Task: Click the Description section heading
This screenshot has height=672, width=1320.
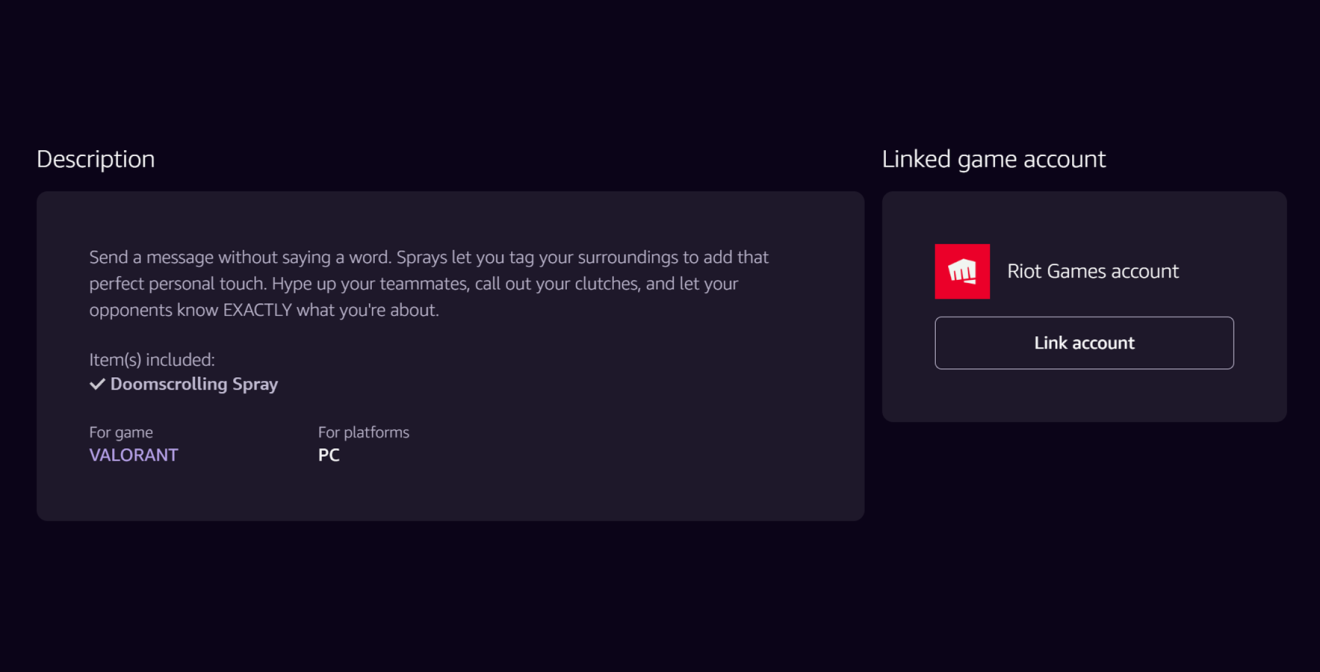Action: click(x=95, y=159)
